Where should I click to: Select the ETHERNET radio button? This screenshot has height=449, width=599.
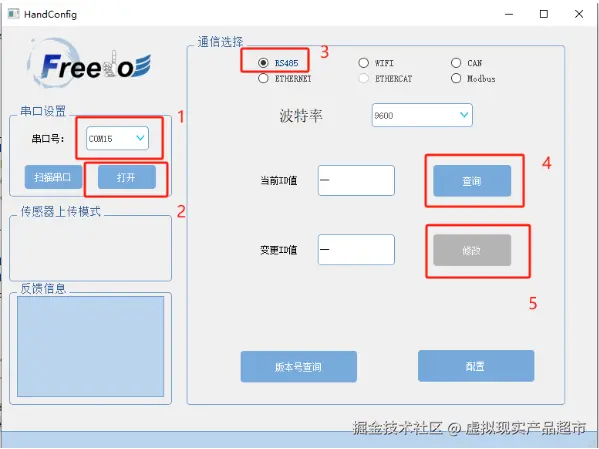[x=263, y=78]
